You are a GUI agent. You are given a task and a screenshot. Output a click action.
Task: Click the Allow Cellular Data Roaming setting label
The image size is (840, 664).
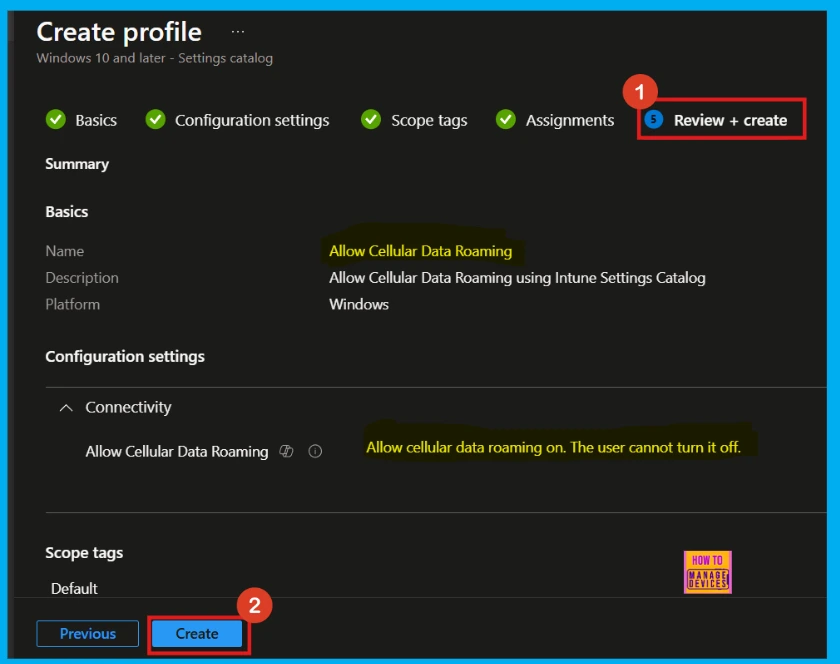click(x=177, y=451)
